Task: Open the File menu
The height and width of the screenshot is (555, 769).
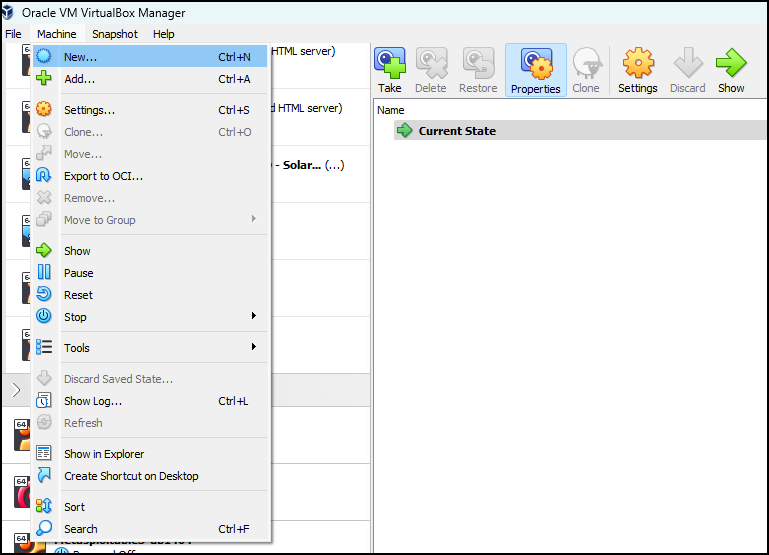Action: pos(13,34)
